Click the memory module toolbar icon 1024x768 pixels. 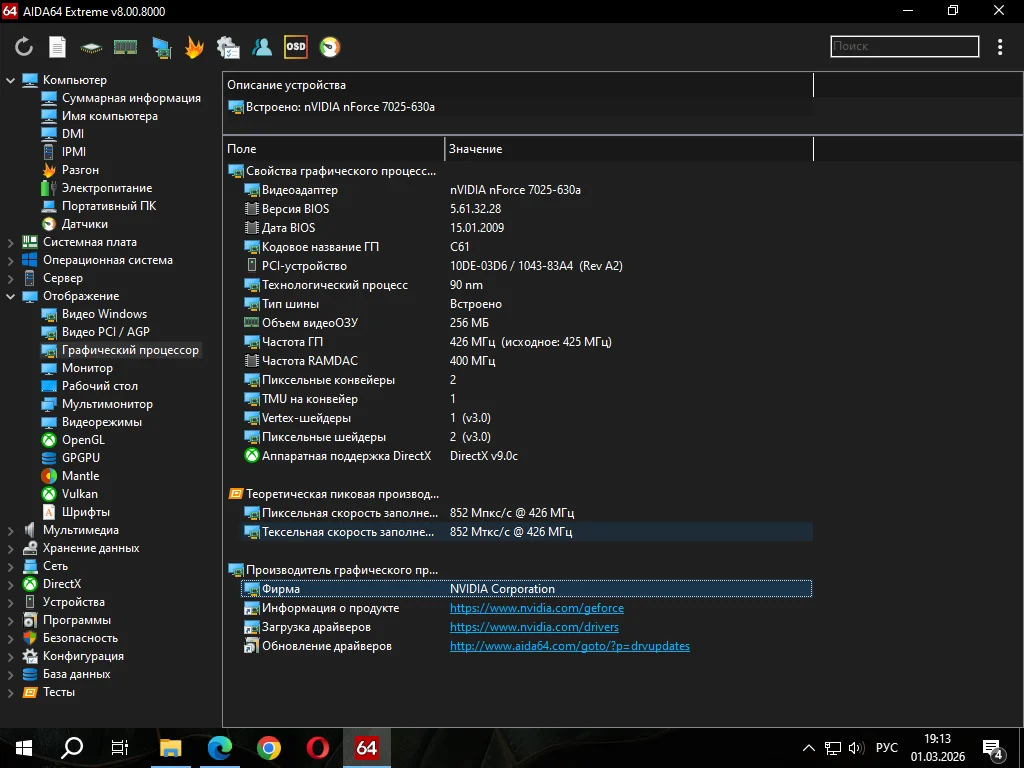click(x=125, y=47)
